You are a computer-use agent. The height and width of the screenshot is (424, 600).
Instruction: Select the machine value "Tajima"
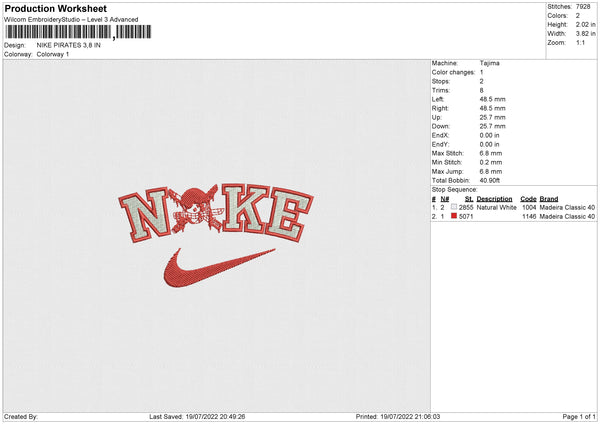(x=489, y=63)
